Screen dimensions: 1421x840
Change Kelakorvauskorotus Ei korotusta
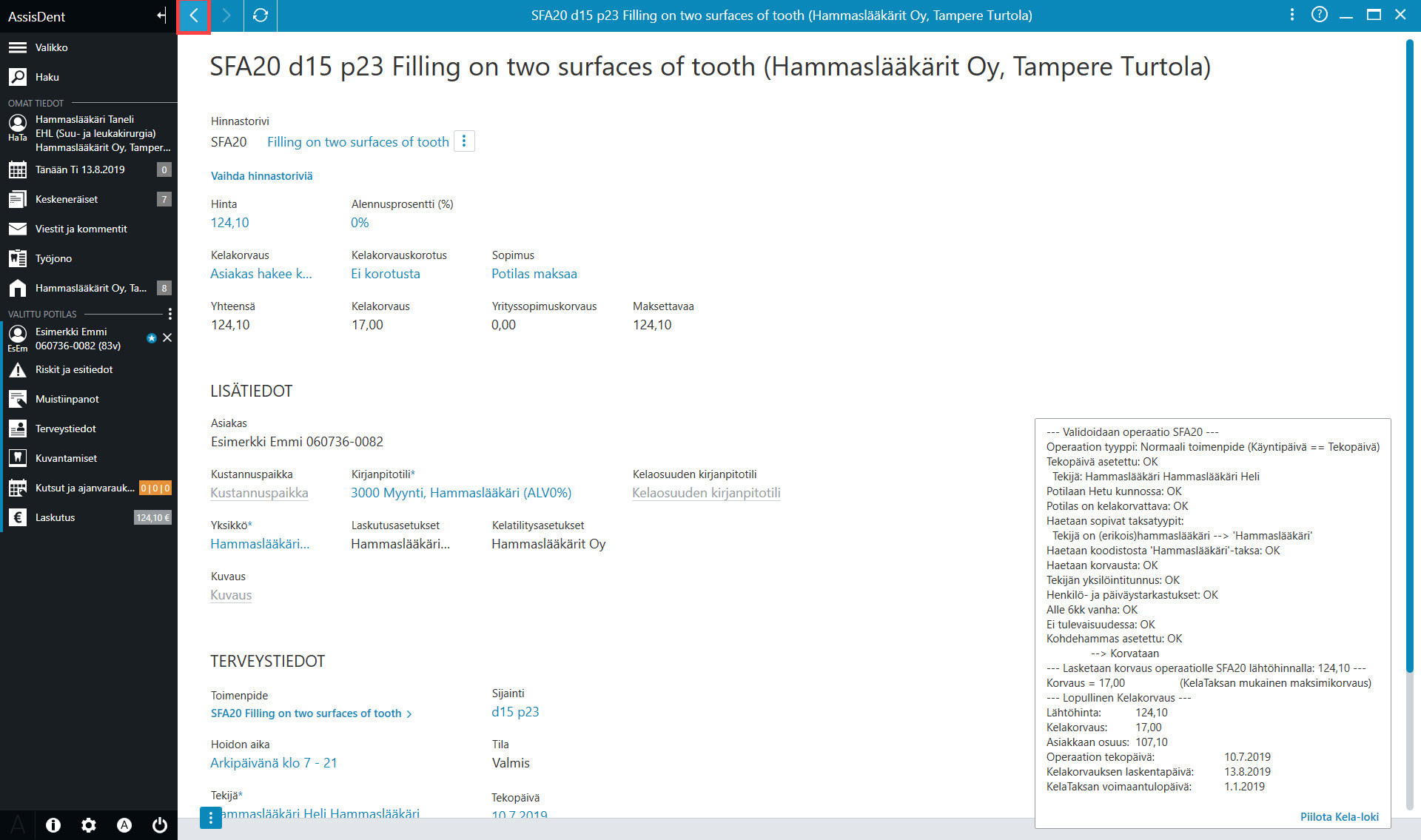pos(386,274)
